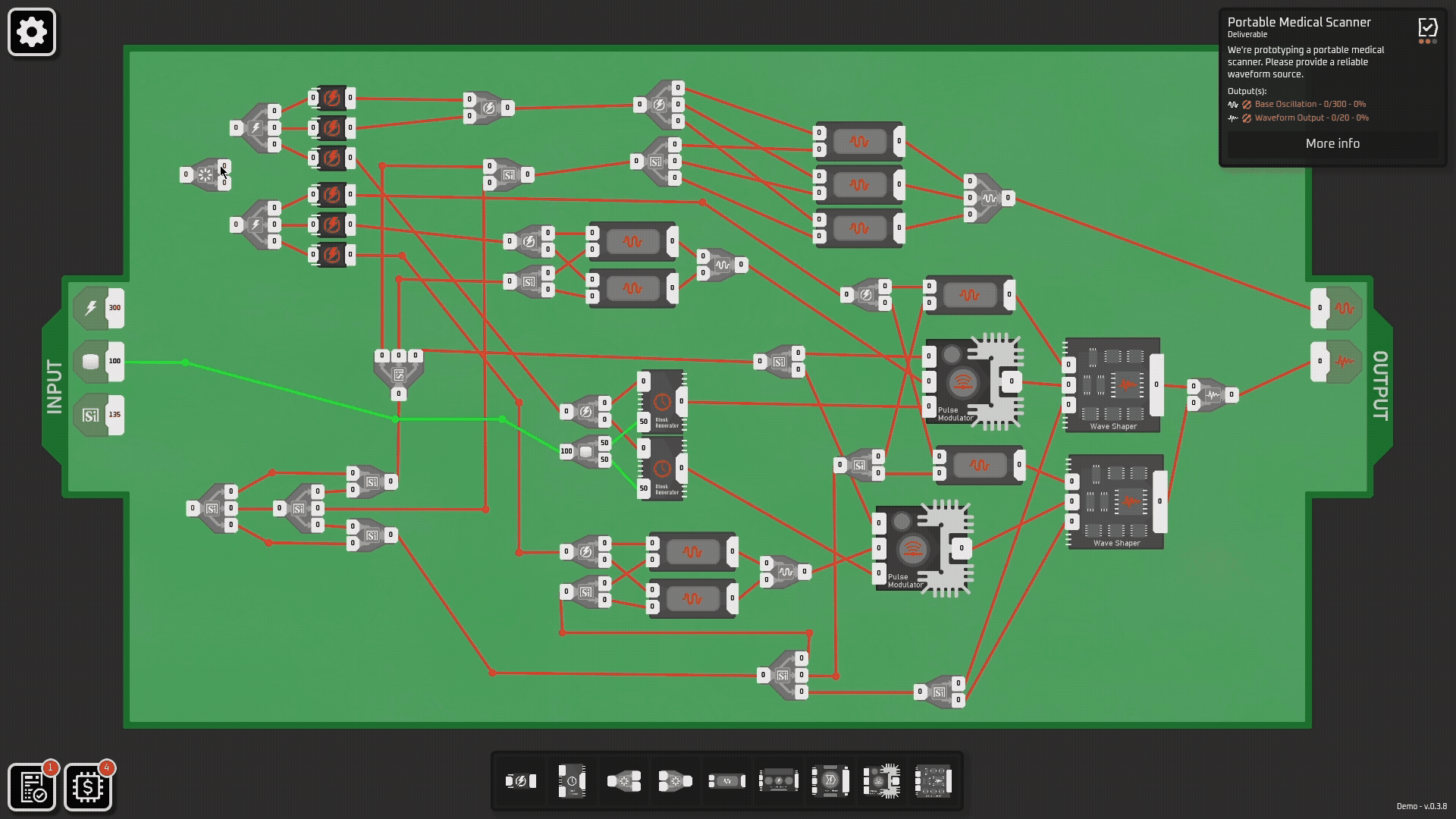Select the upper Pulse Modulator on the board

[974, 381]
